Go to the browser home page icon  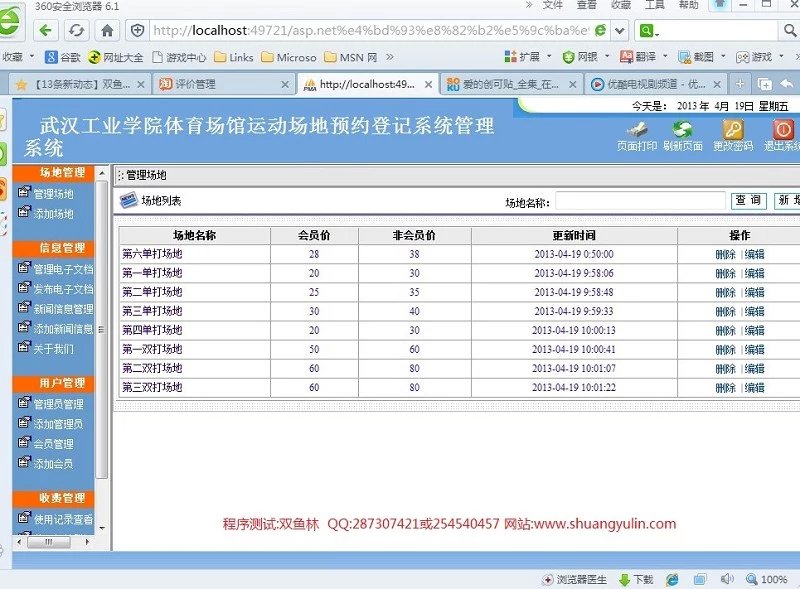(107, 30)
